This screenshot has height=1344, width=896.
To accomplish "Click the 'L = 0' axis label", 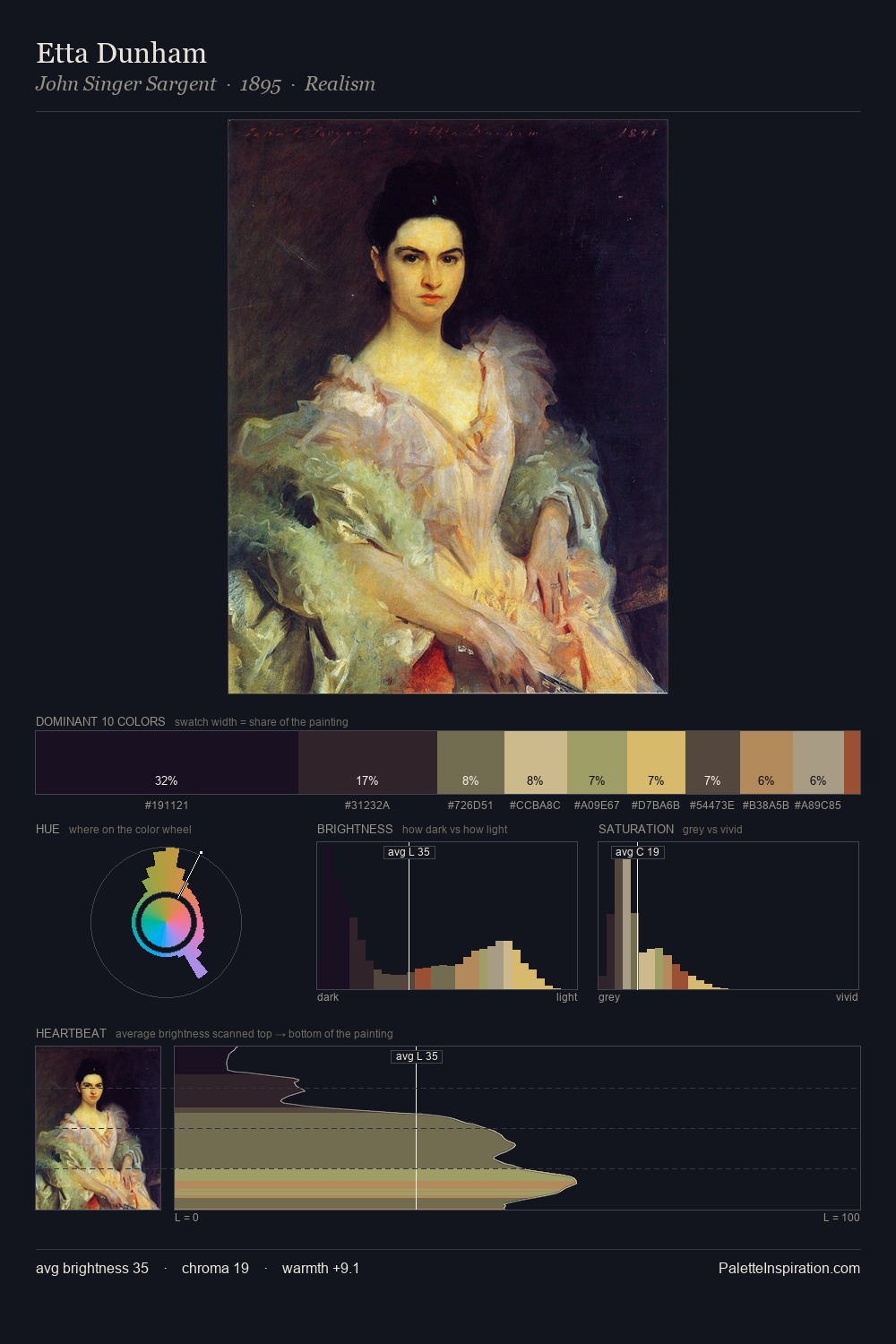I will [186, 1218].
